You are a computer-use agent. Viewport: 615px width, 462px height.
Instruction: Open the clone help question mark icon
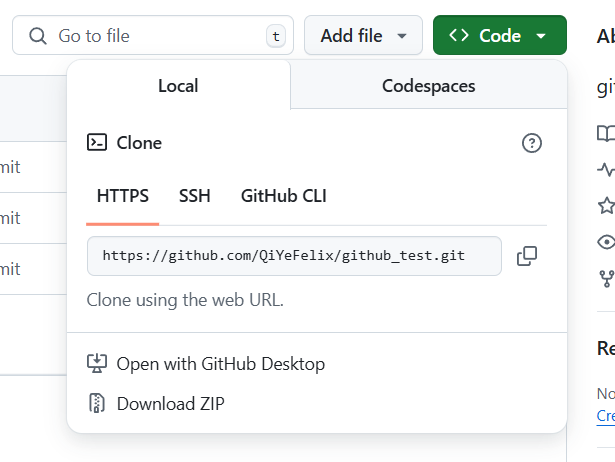[x=531, y=143]
